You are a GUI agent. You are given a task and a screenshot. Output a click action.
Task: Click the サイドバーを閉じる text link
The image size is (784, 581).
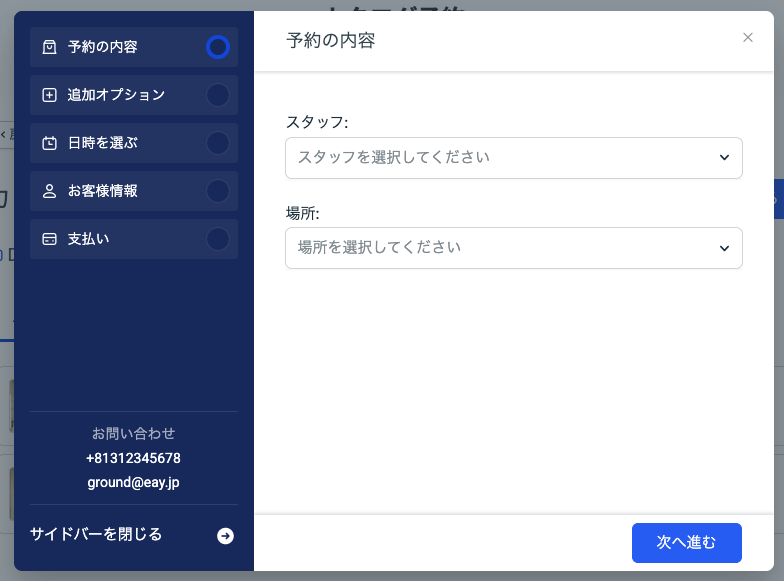coord(96,534)
